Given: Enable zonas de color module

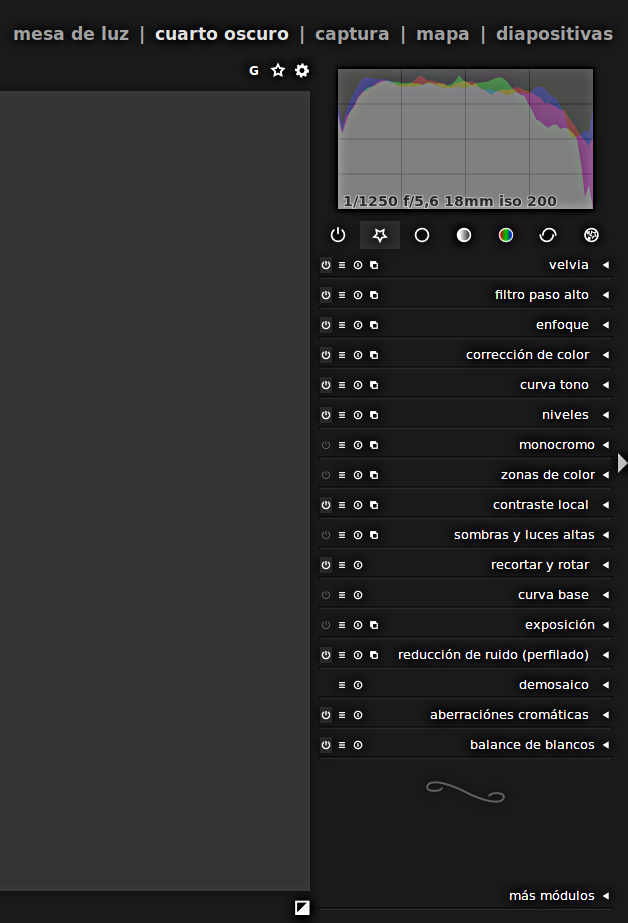Looking at the screenshot, I should 326,475.
